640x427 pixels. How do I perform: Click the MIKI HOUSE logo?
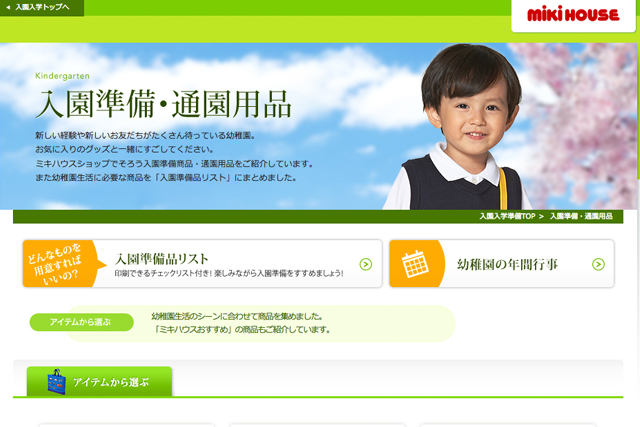573,15
